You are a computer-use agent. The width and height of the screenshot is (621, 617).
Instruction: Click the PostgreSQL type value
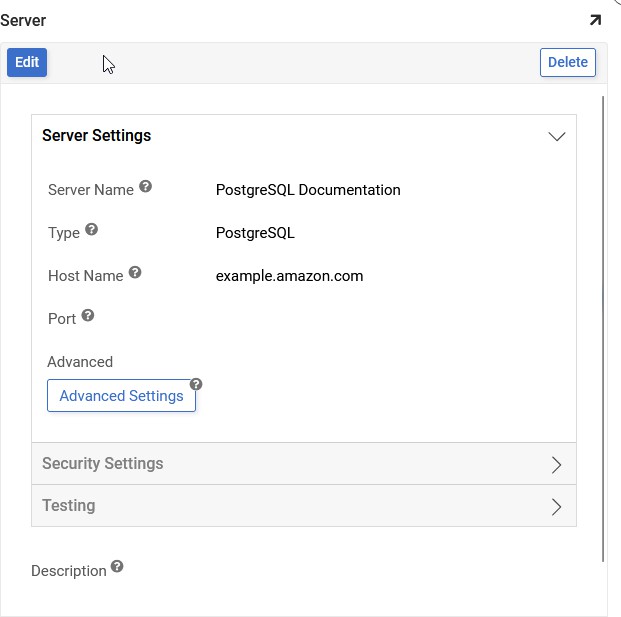(x=255, y=233)
